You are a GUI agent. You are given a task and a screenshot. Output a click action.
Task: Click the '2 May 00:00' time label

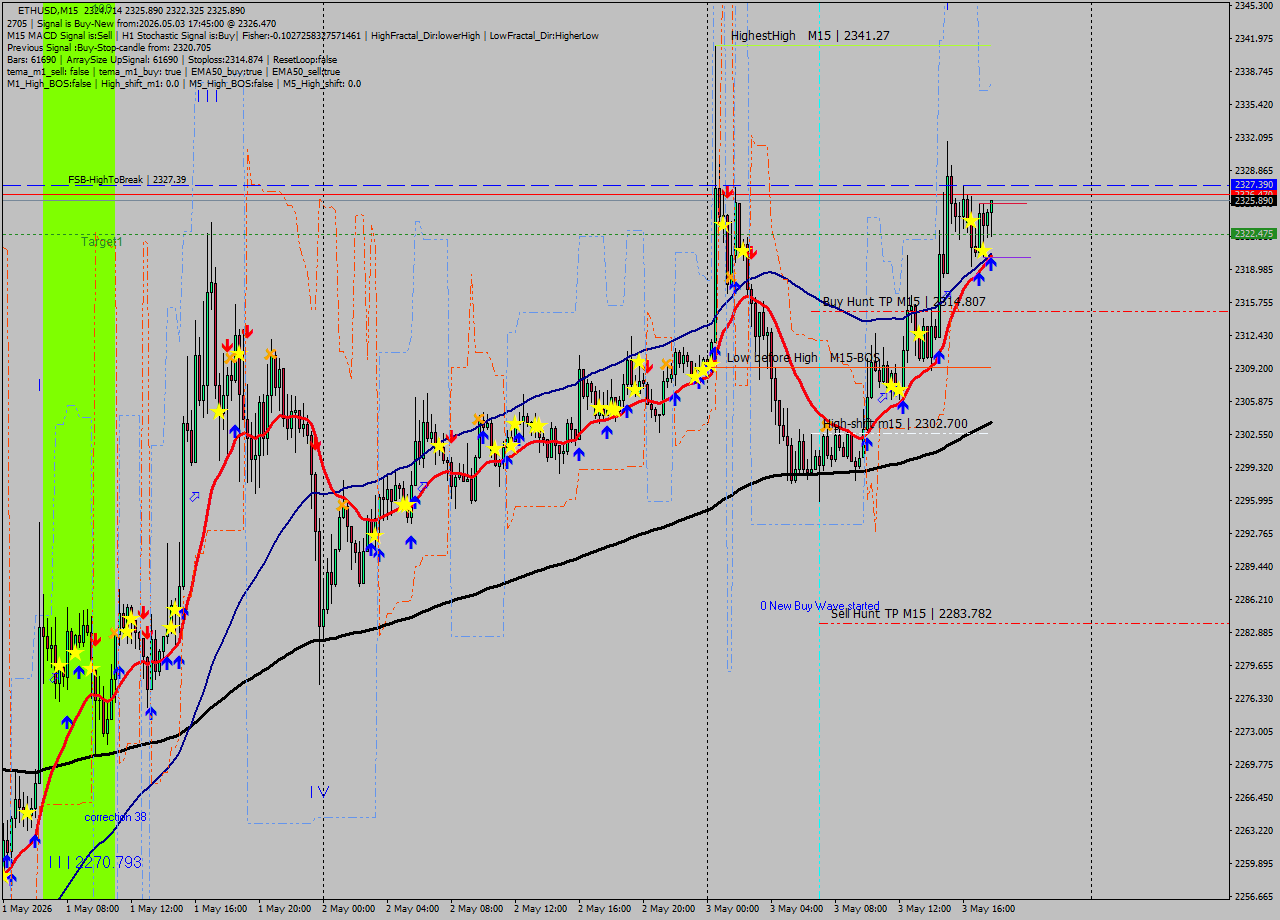348,909
